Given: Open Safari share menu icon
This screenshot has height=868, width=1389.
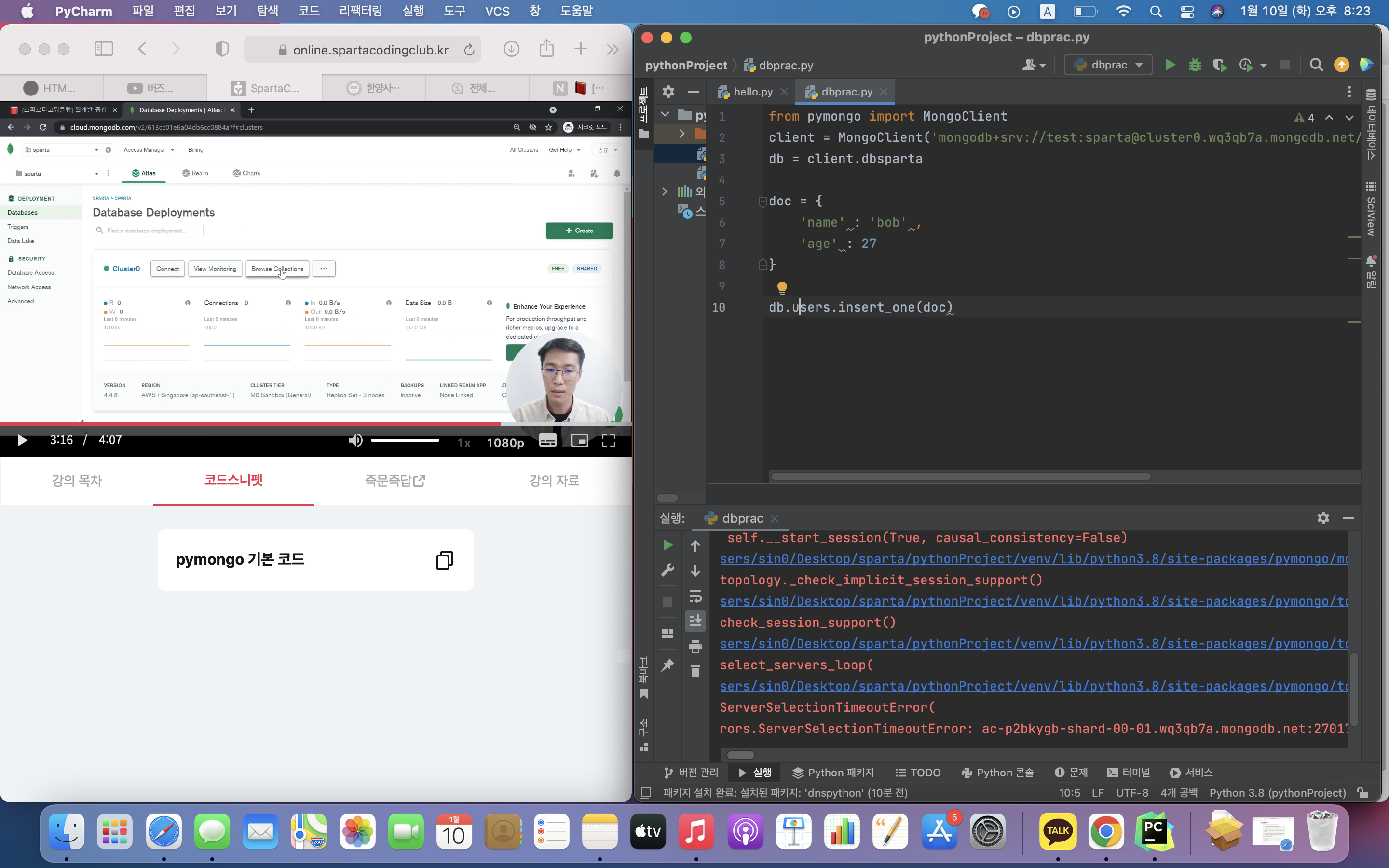Looking at the screenshot, I should tap(546, 49).
